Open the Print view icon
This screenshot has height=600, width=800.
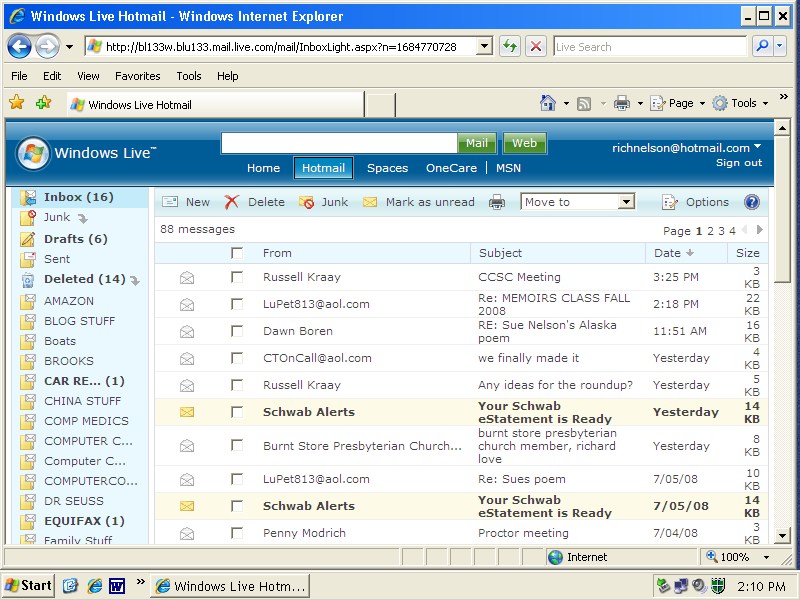click(496, 201)
